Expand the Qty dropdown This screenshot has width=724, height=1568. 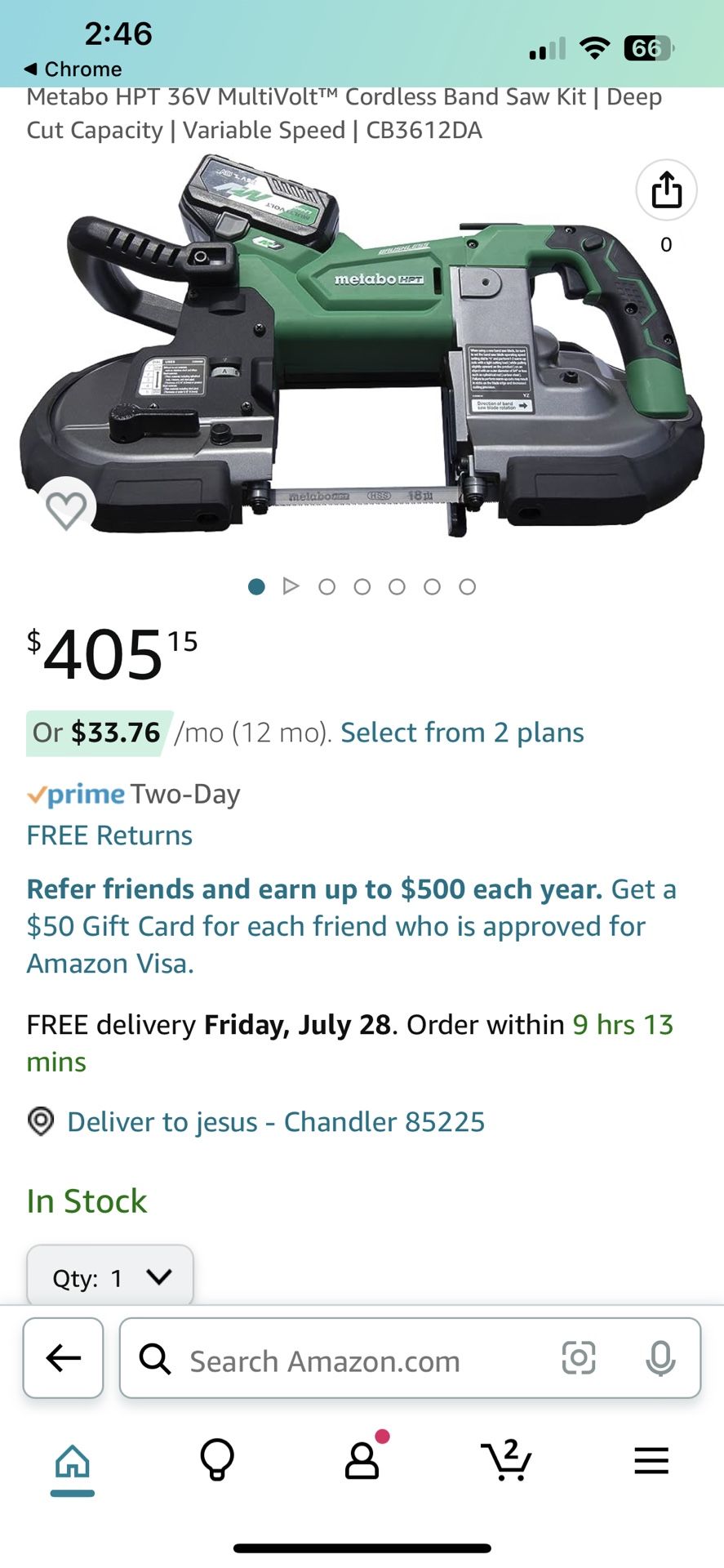coord(110,1277)
